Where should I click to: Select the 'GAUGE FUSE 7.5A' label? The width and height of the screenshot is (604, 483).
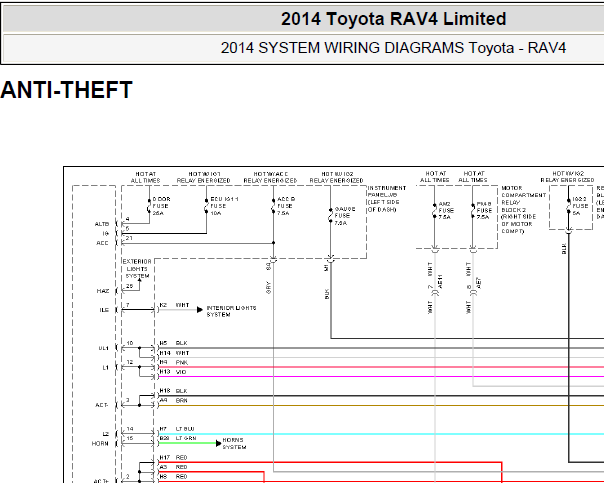point(345,216)
